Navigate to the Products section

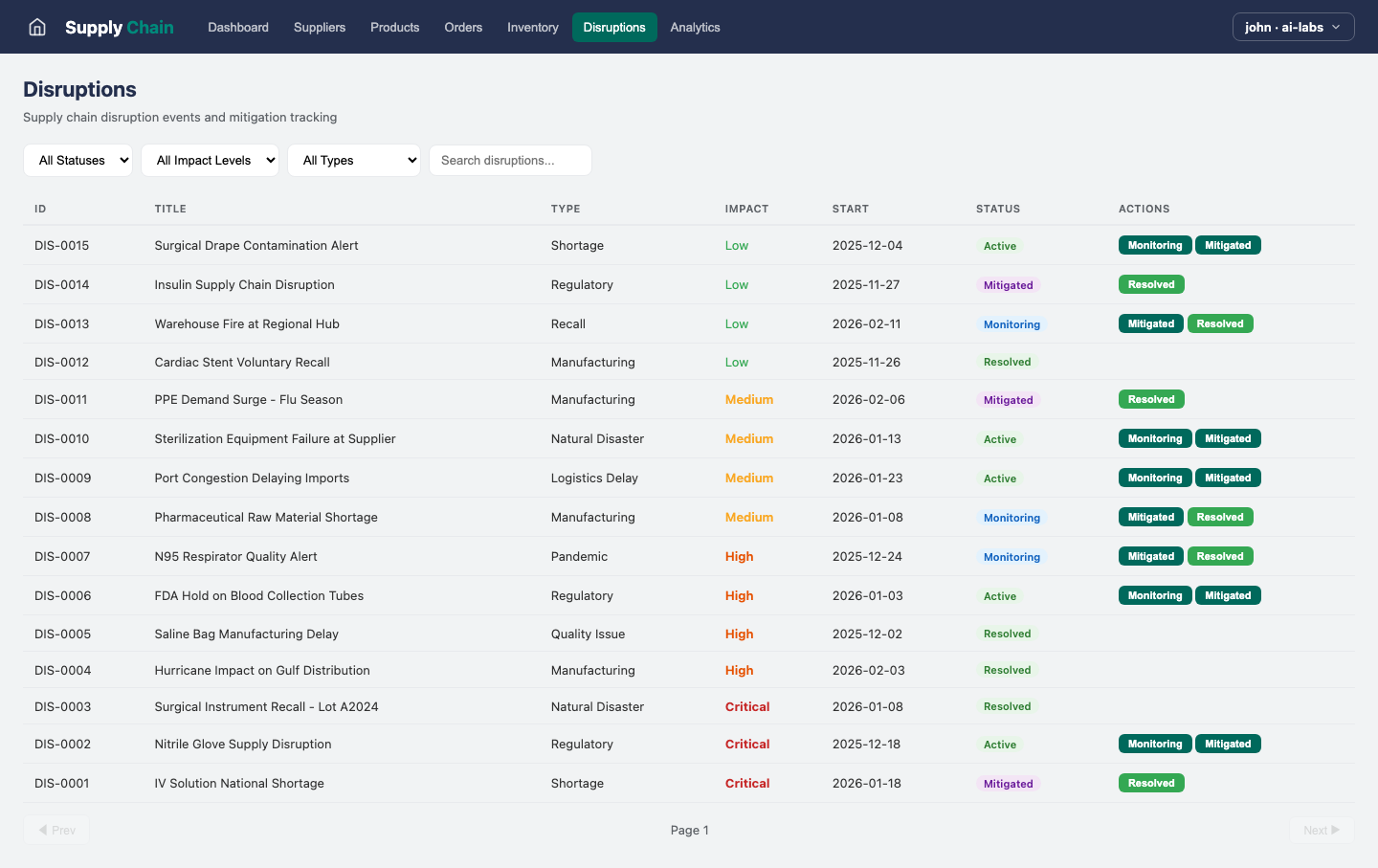click(394, 28)
